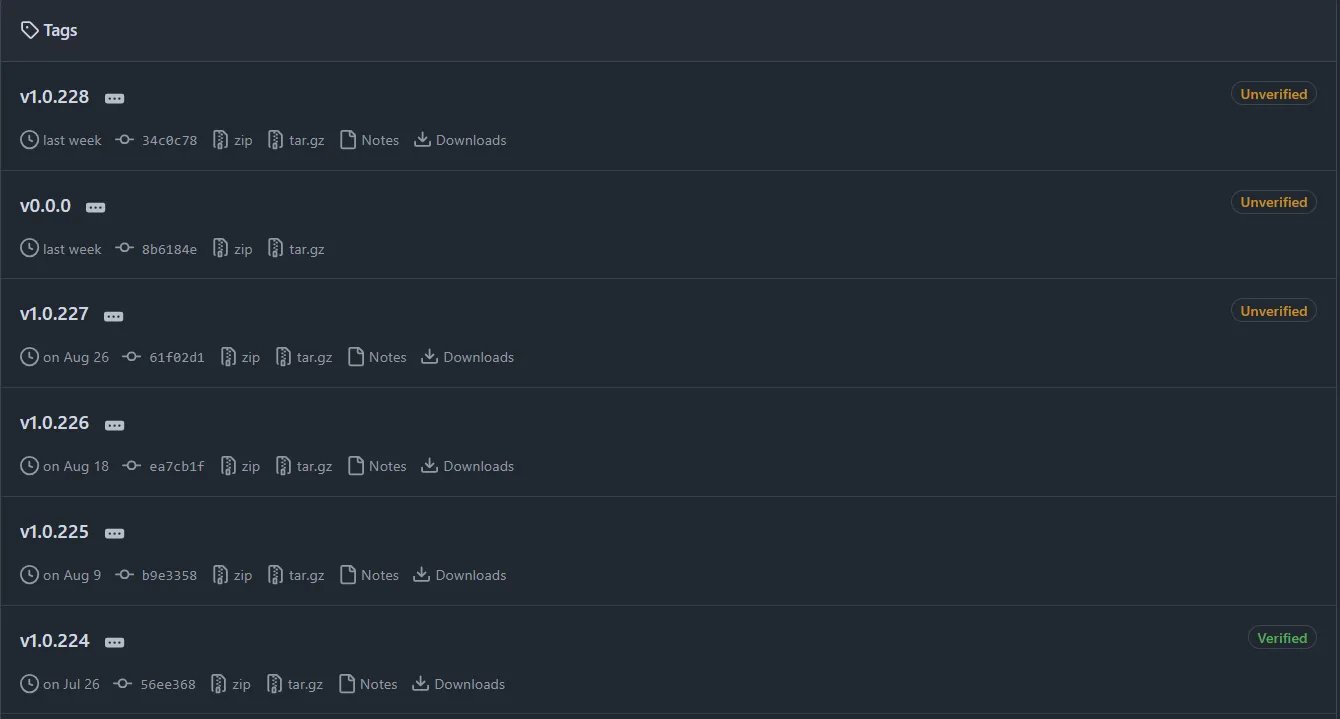Image resolution: width=1340 pixels, height=719 pixels.
Task: Click the Notes file icon for v1.0.226
Action: pyautogui.click(x=356, y=466)
